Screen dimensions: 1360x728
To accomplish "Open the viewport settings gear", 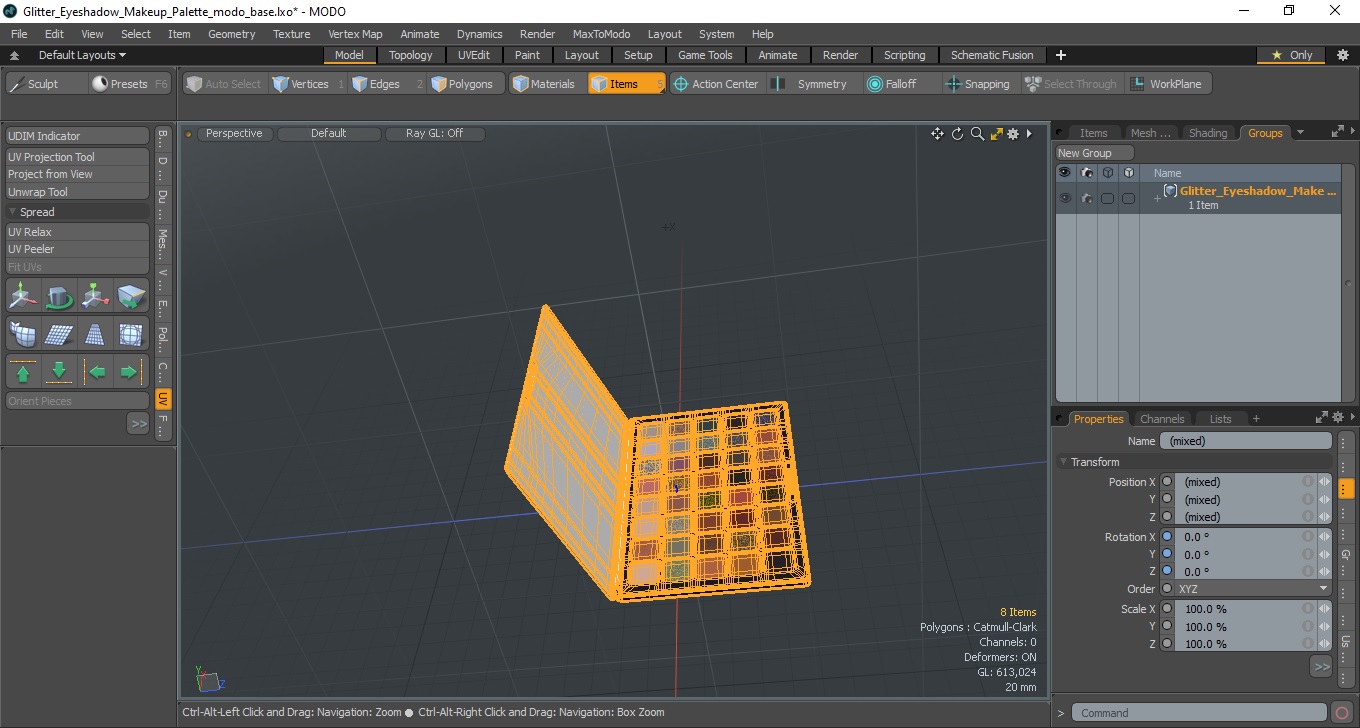I will tap(1013, 134).
